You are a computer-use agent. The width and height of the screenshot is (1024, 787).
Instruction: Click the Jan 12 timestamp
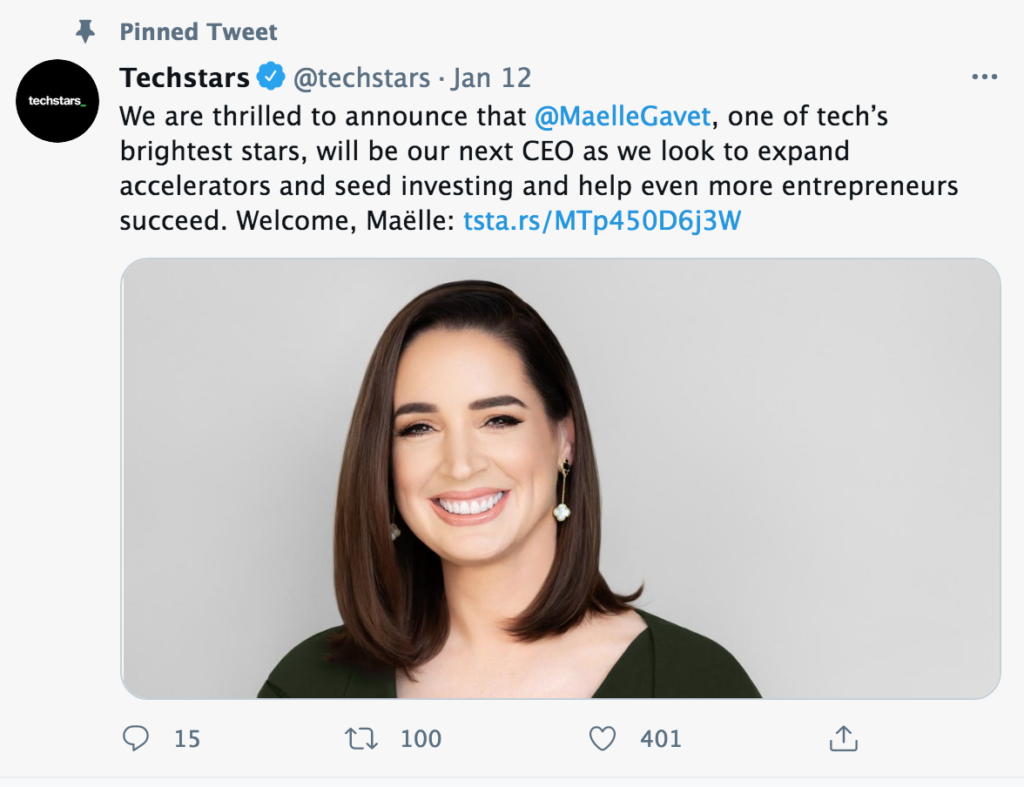click(491, 77)
